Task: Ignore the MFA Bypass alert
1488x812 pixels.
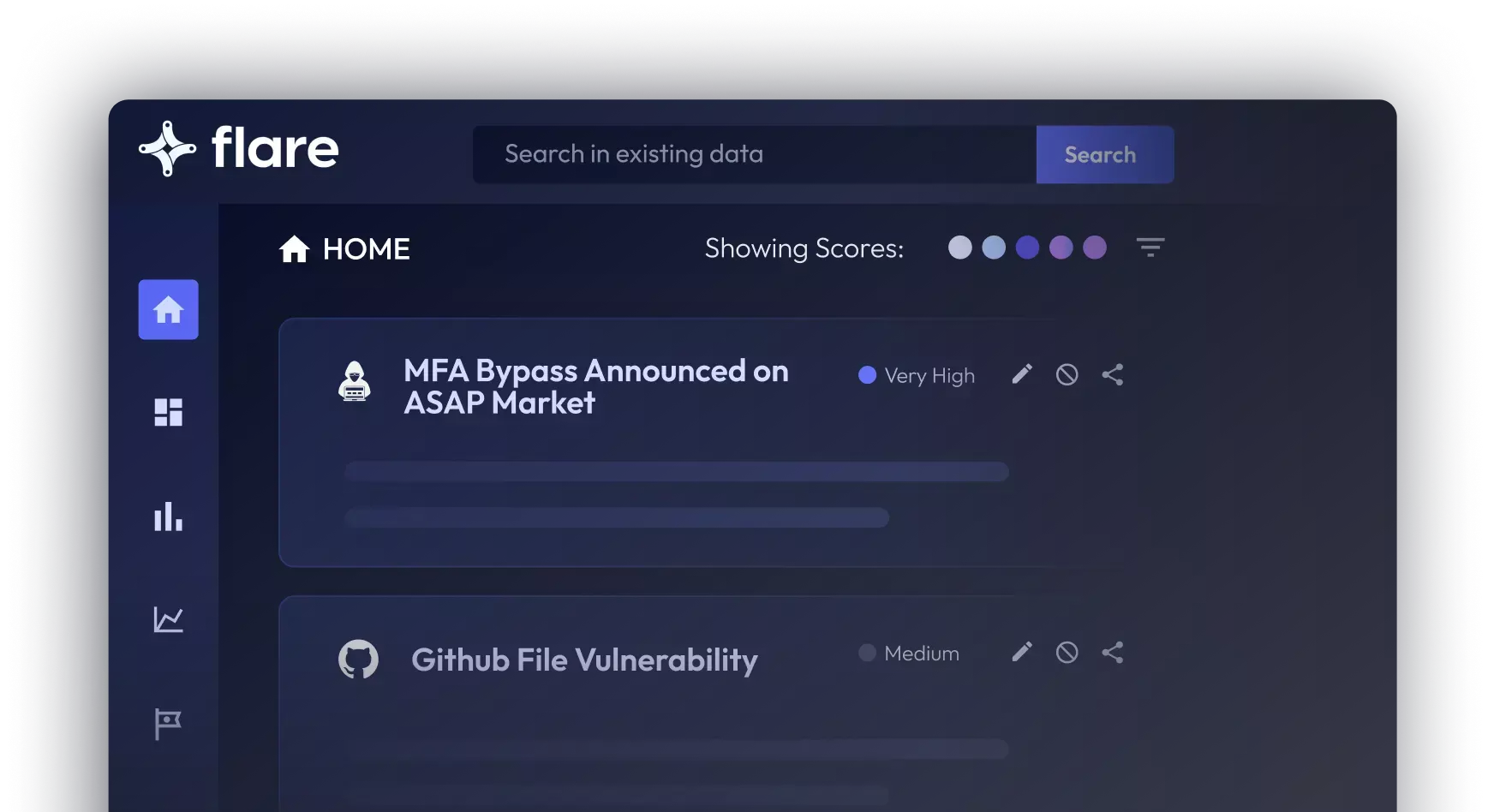Action: click(1067, 374)
